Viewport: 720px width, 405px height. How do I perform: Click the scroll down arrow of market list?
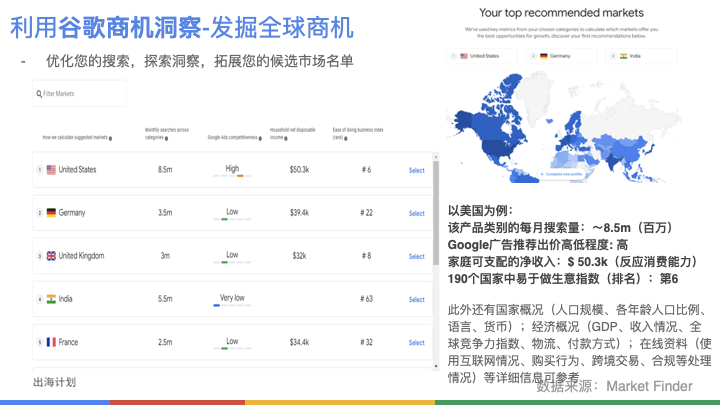pos(436,366)
